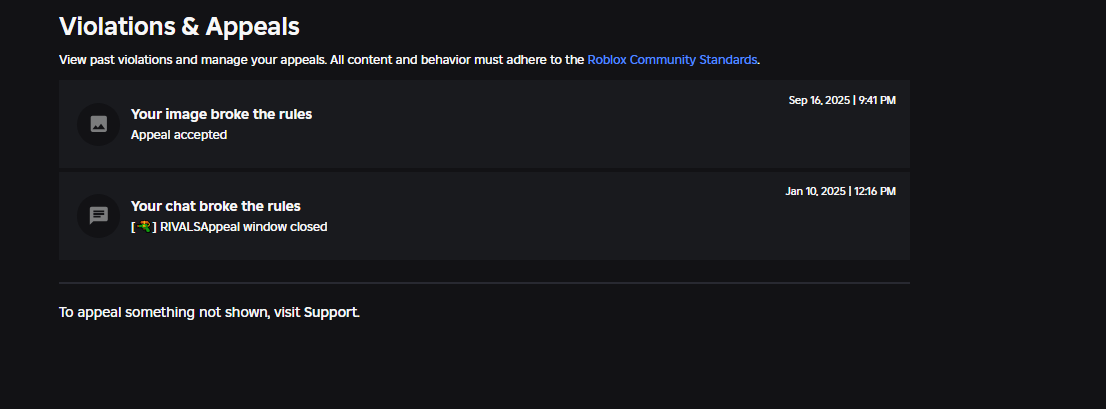
Task: Click the image icon on the first violation
Action: click(x=98, y=124)
